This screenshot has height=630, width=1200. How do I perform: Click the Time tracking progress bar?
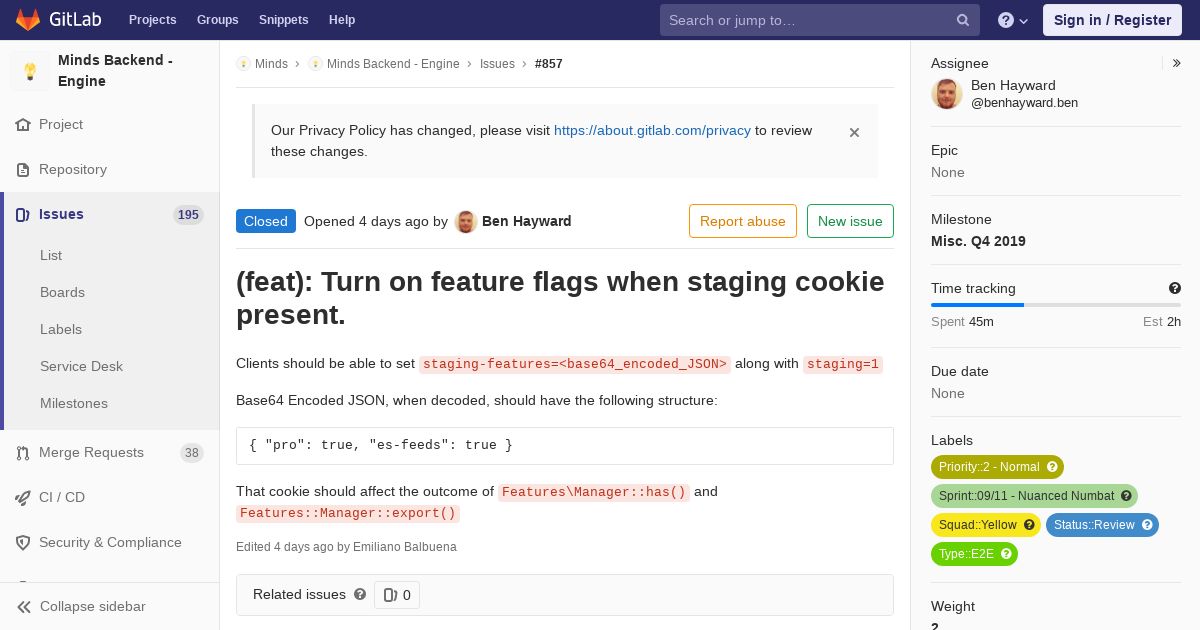coord(1056,305)
